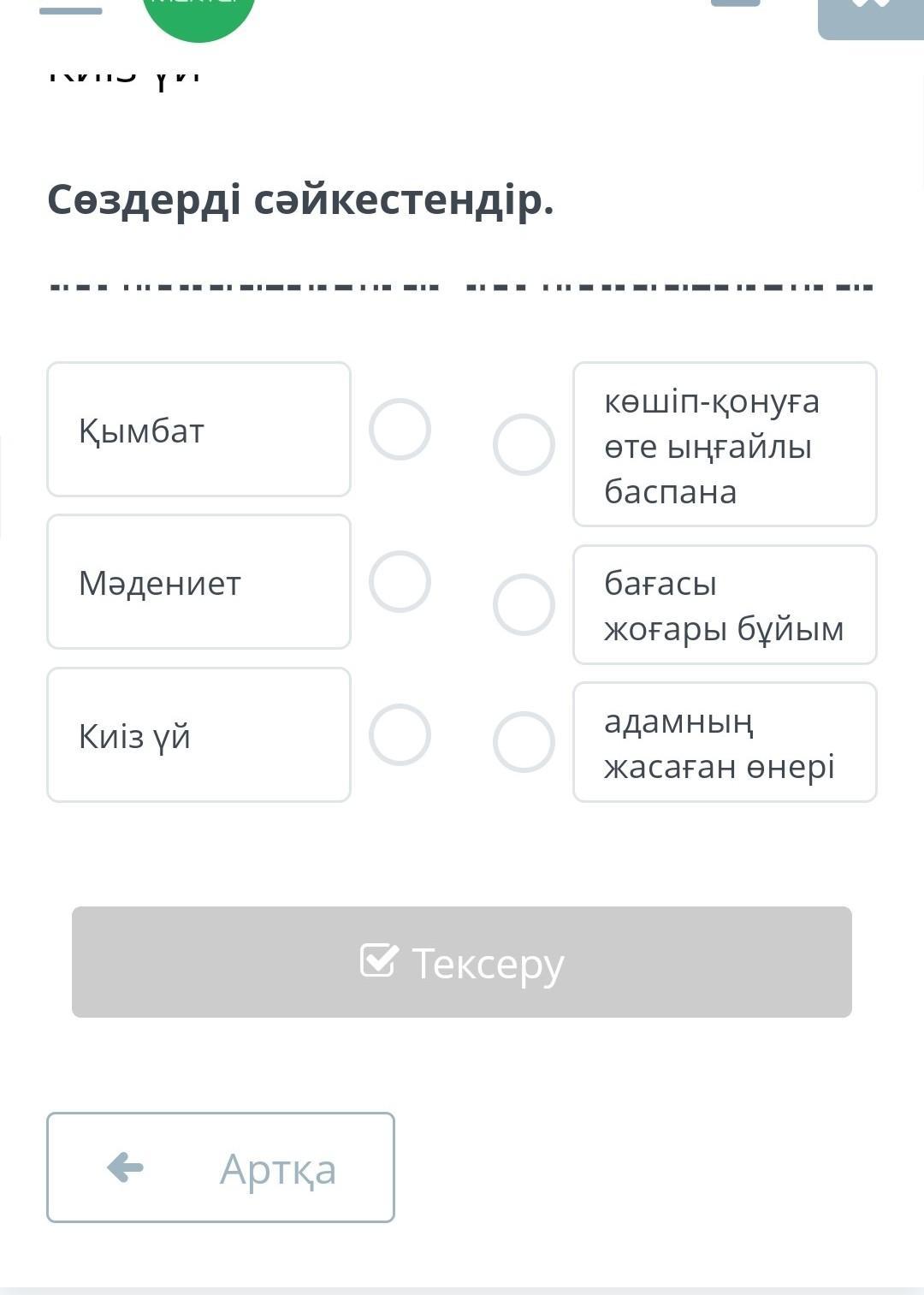Click the grey-blue square button at top right
This screenshot has height=1295, width=924.
click(871, 15)
